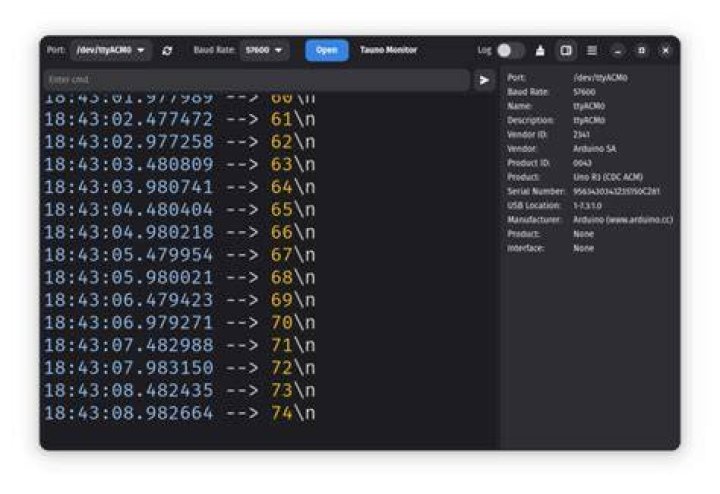The width and height of the screenshot is (720, 494).
Task: Click the sidebar Baud Rate value 57600
Action: [584, 92]
